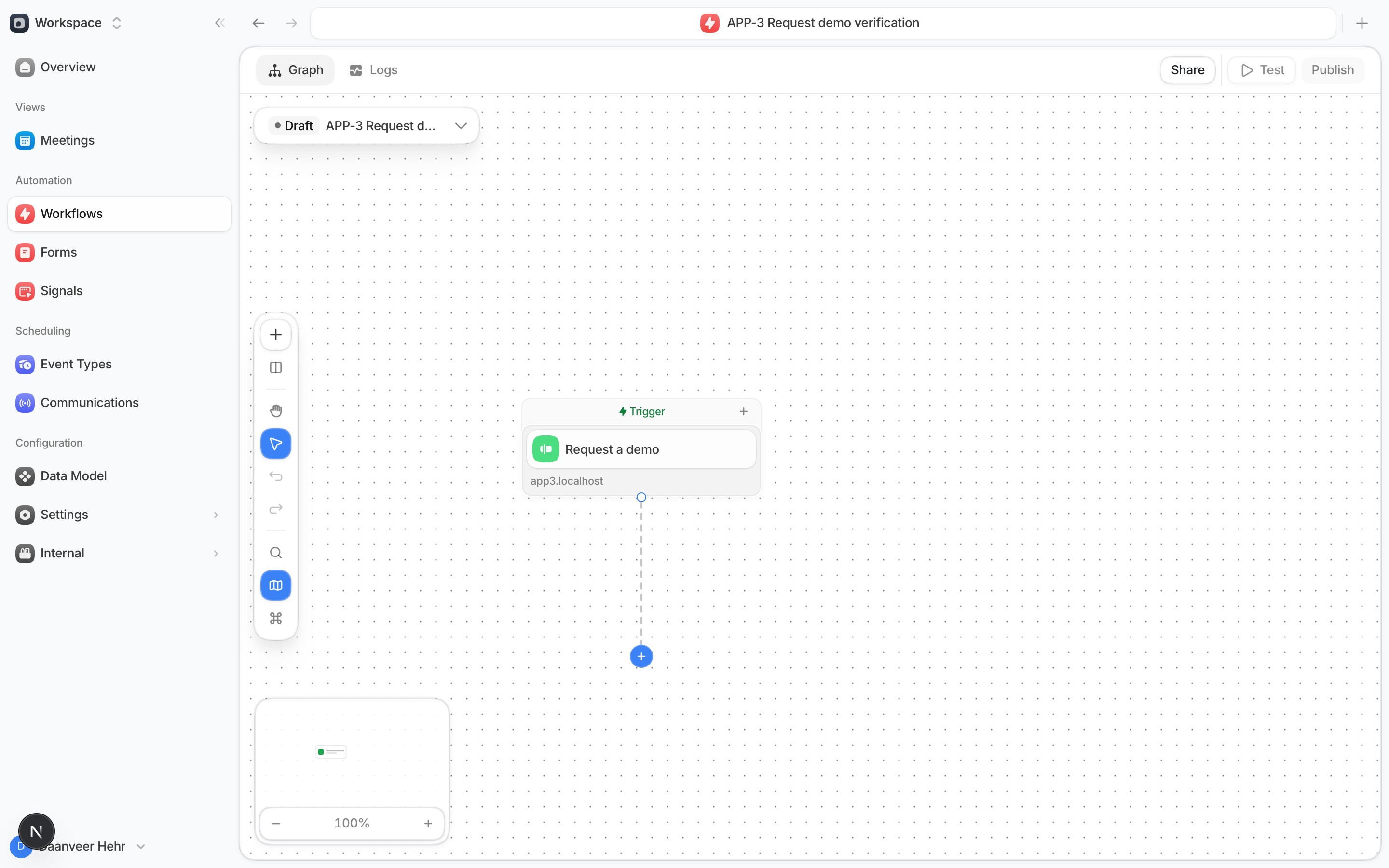This screenshot has height=868, width=1389.
Task: Click the Internal icon
Action: (25, 554)
